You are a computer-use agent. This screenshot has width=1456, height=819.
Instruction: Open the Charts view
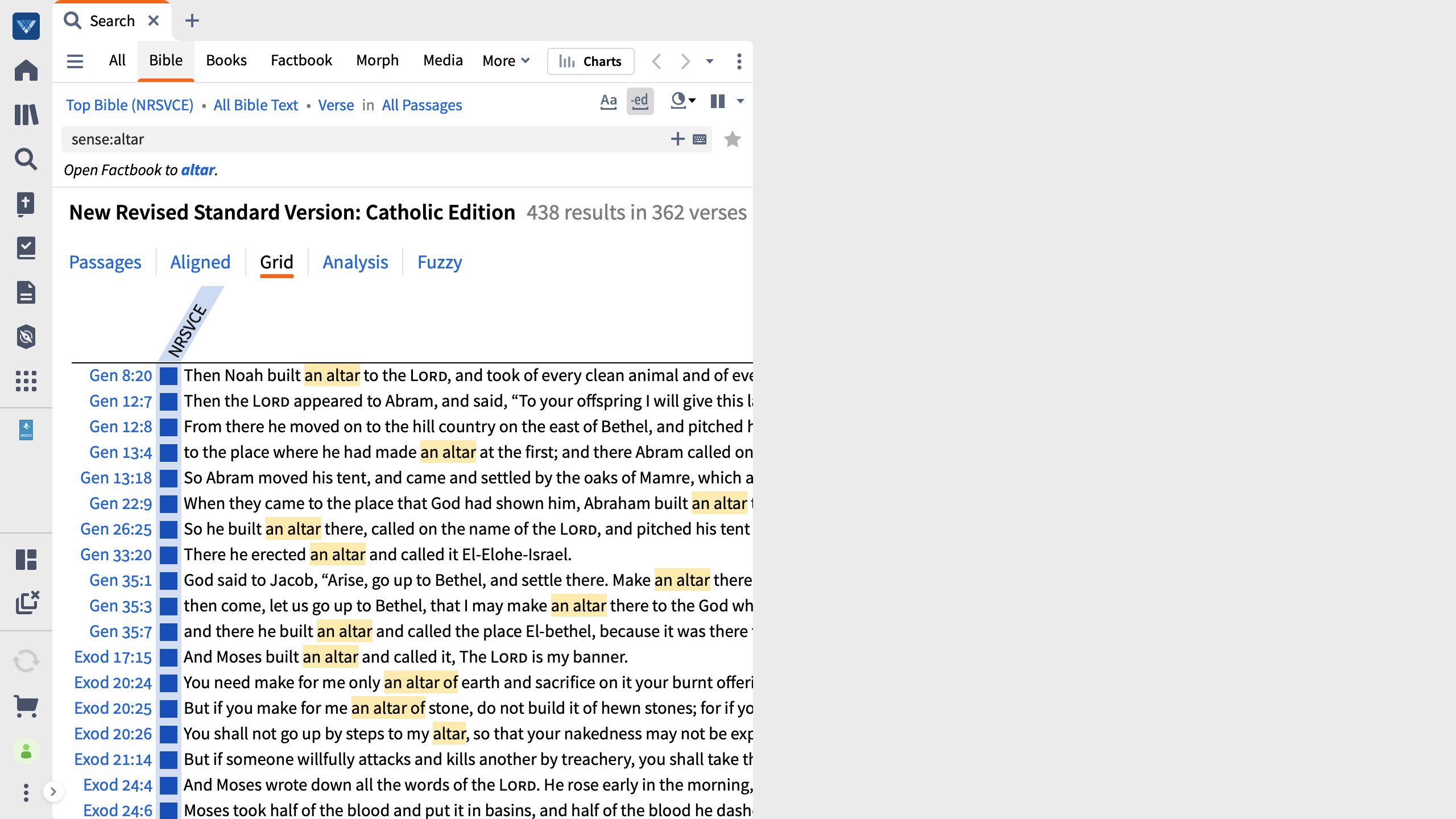(x=590, y=61)
